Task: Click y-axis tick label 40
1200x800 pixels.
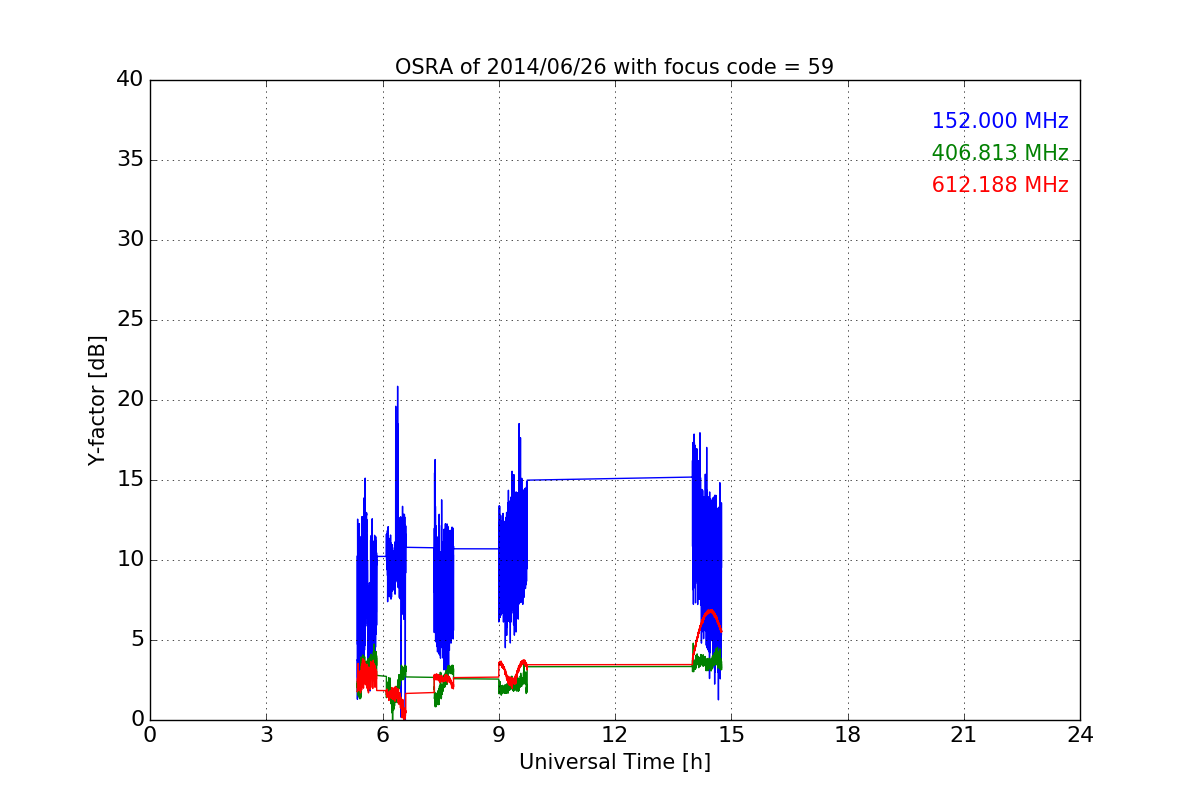Action: coord(130,80)
